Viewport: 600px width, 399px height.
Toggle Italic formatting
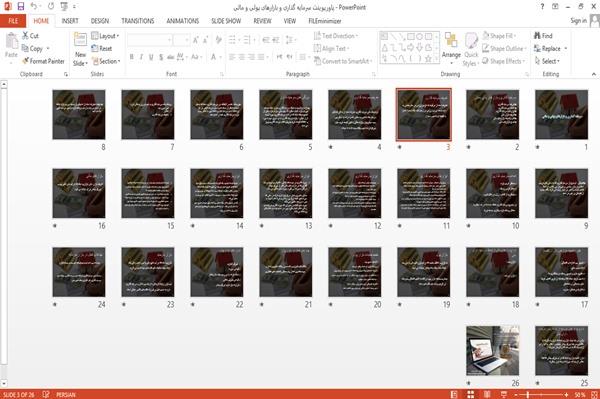point(141,57)
